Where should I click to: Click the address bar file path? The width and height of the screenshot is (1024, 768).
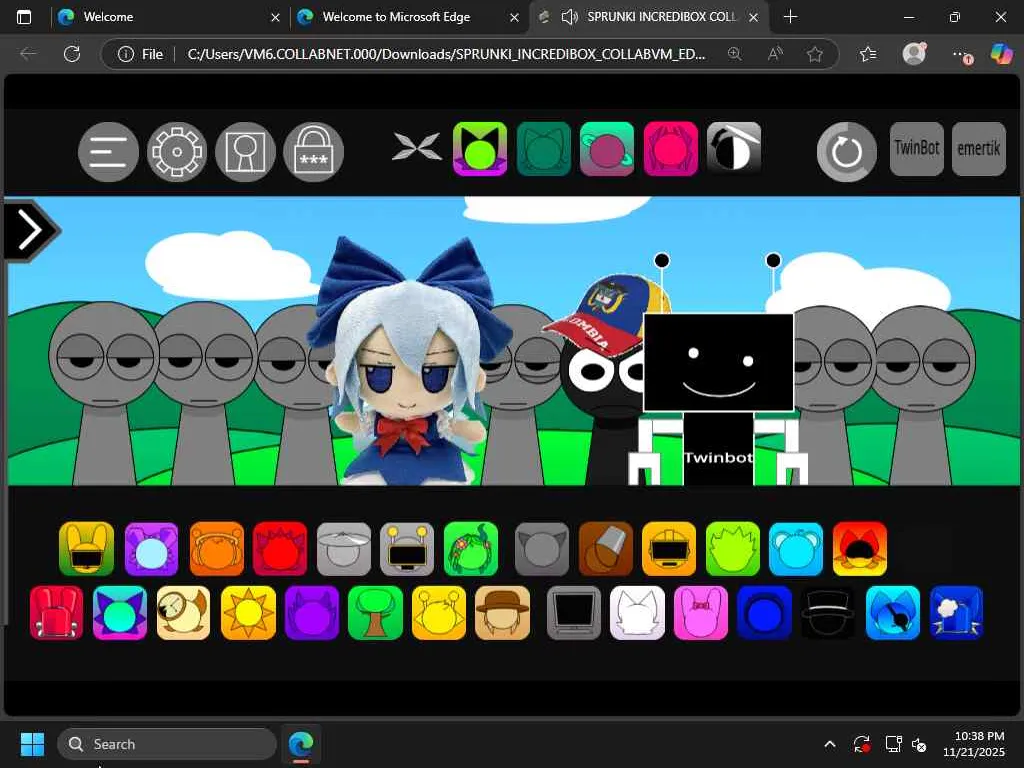pyautogui.click(x=446, y=54)
